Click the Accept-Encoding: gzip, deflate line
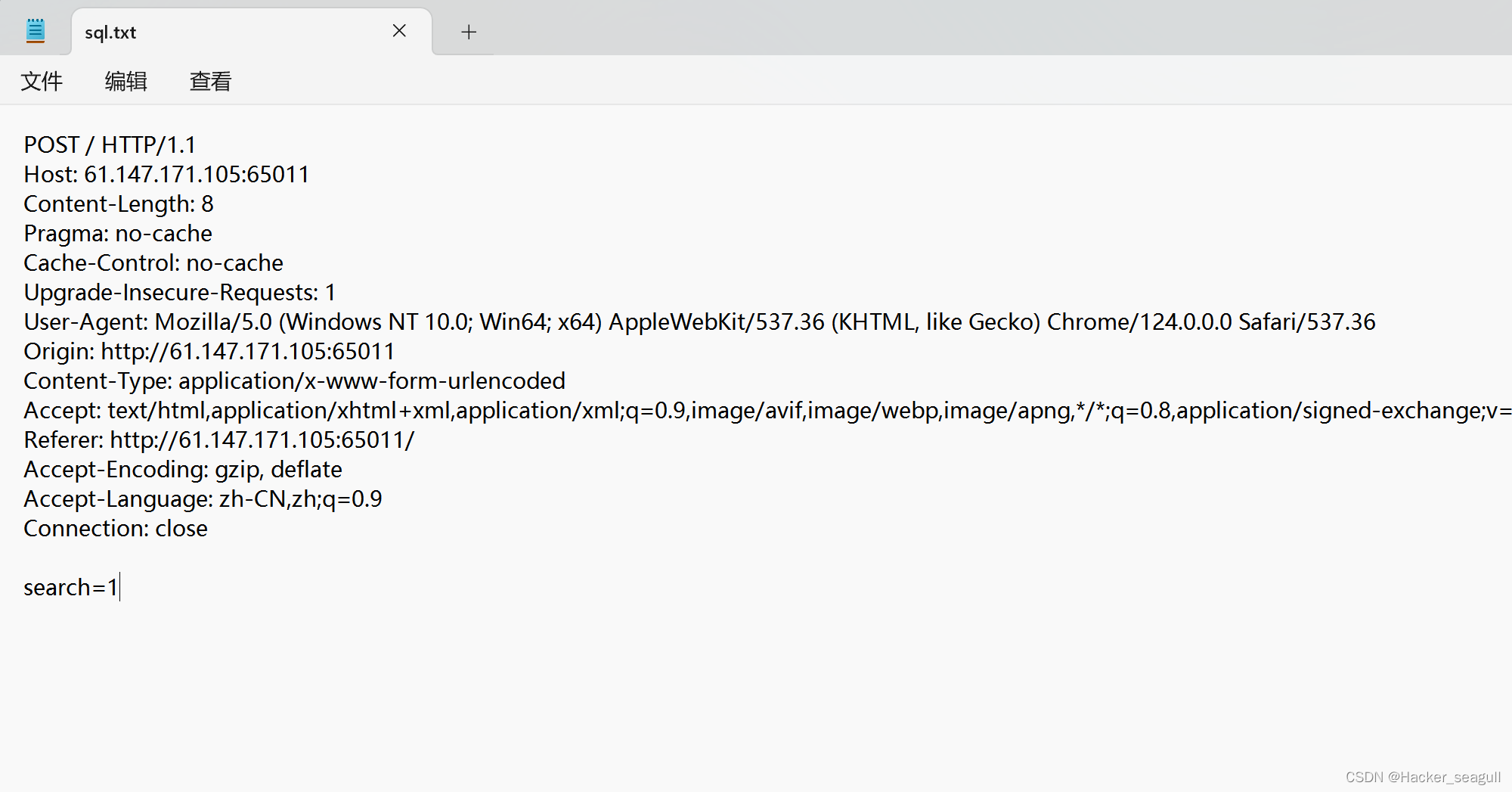Image resolution: width=1512 pixels, height=792 pixels. pos(183,469)
